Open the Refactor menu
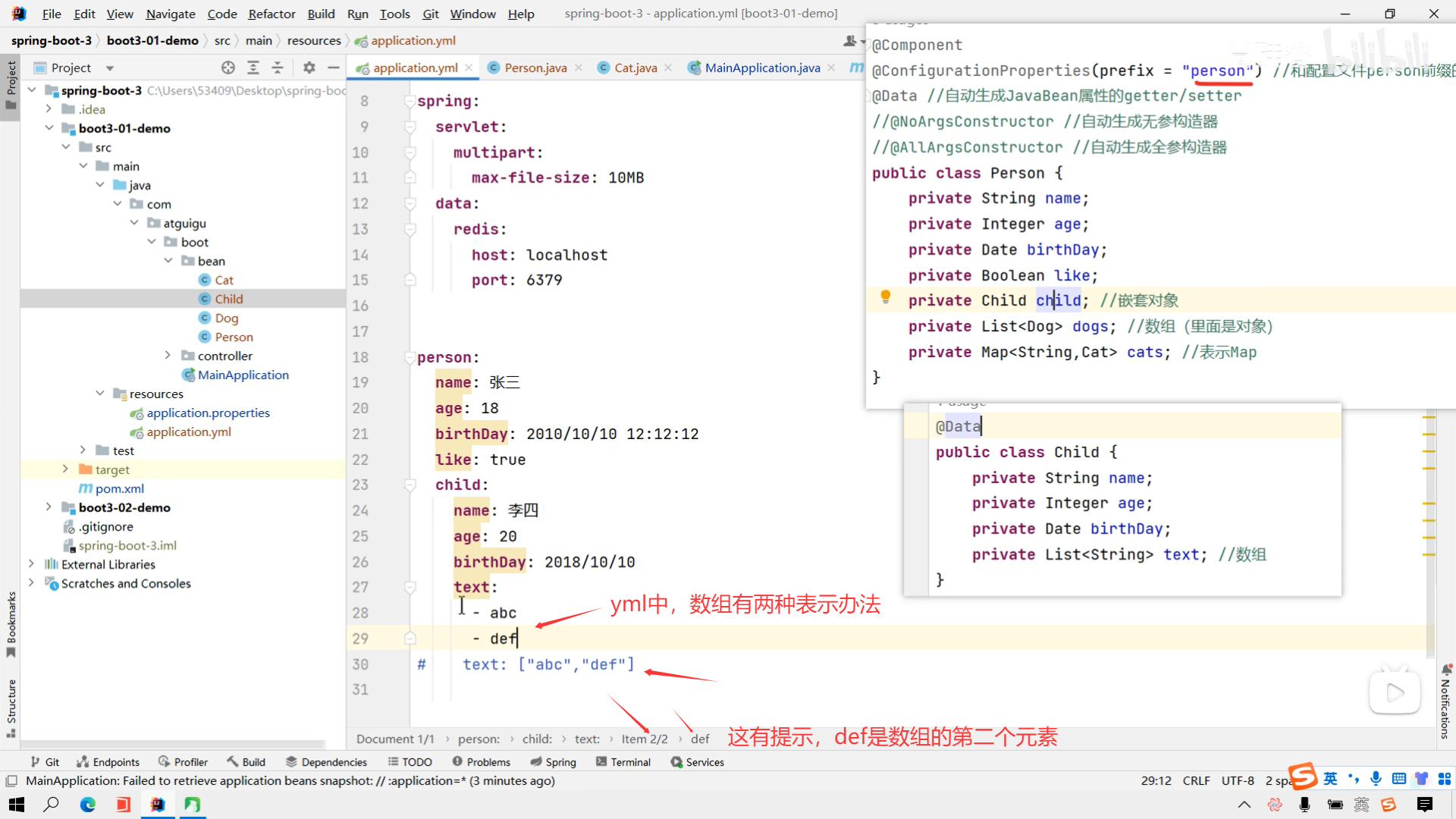 pos(271,14)
